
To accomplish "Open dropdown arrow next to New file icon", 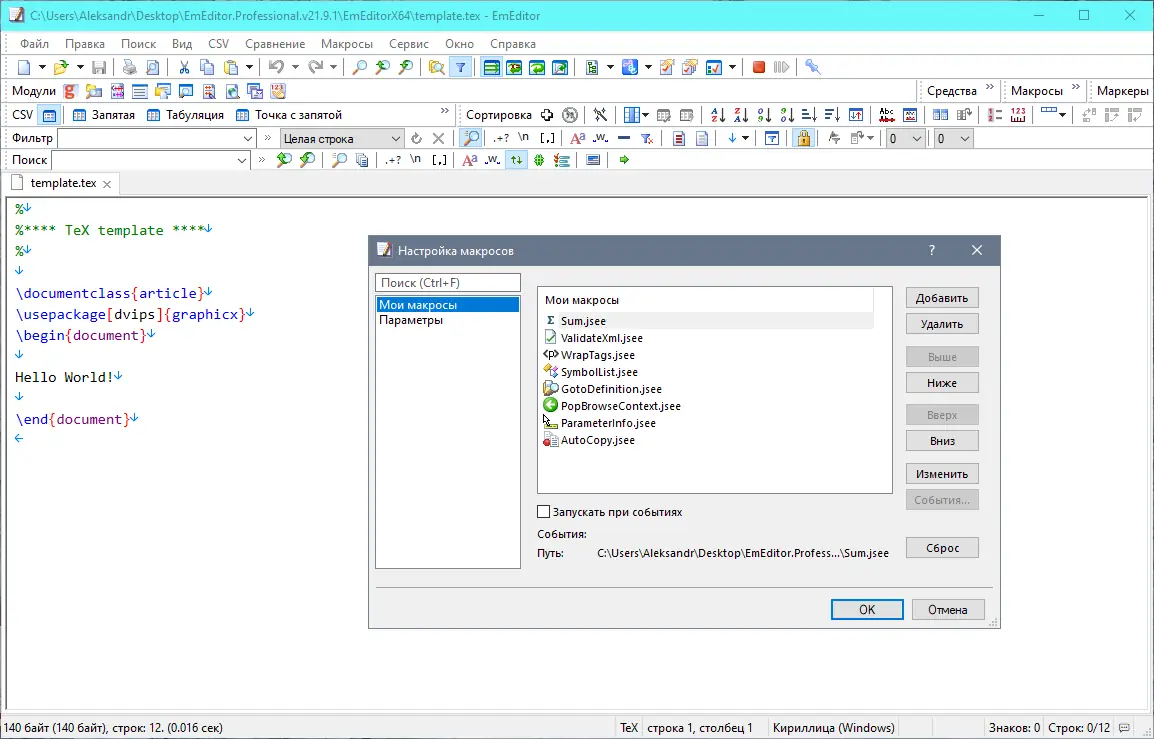I will coord(42,68).
